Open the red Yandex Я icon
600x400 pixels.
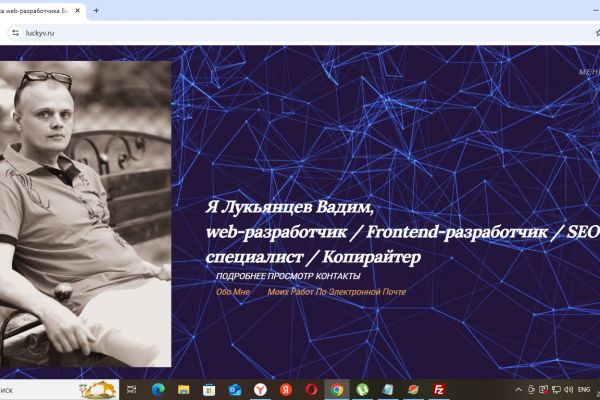[x=286, y=390]
